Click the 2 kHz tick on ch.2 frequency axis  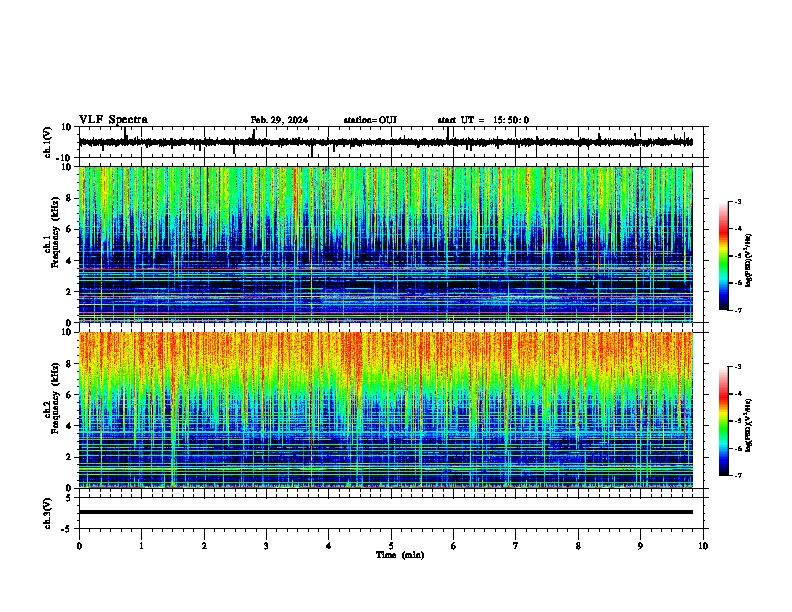[69, 457]
